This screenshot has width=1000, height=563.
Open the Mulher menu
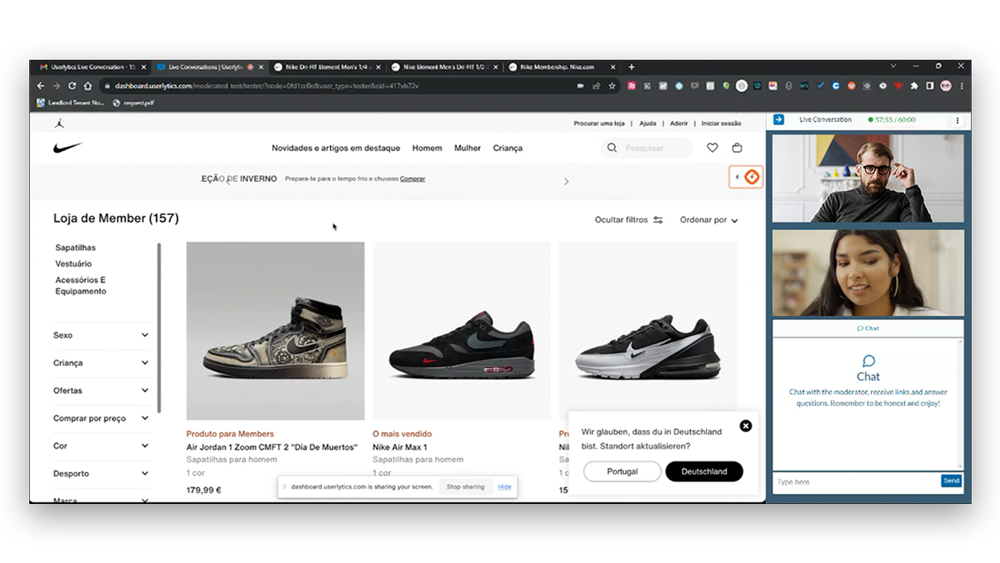click(467, 148)
